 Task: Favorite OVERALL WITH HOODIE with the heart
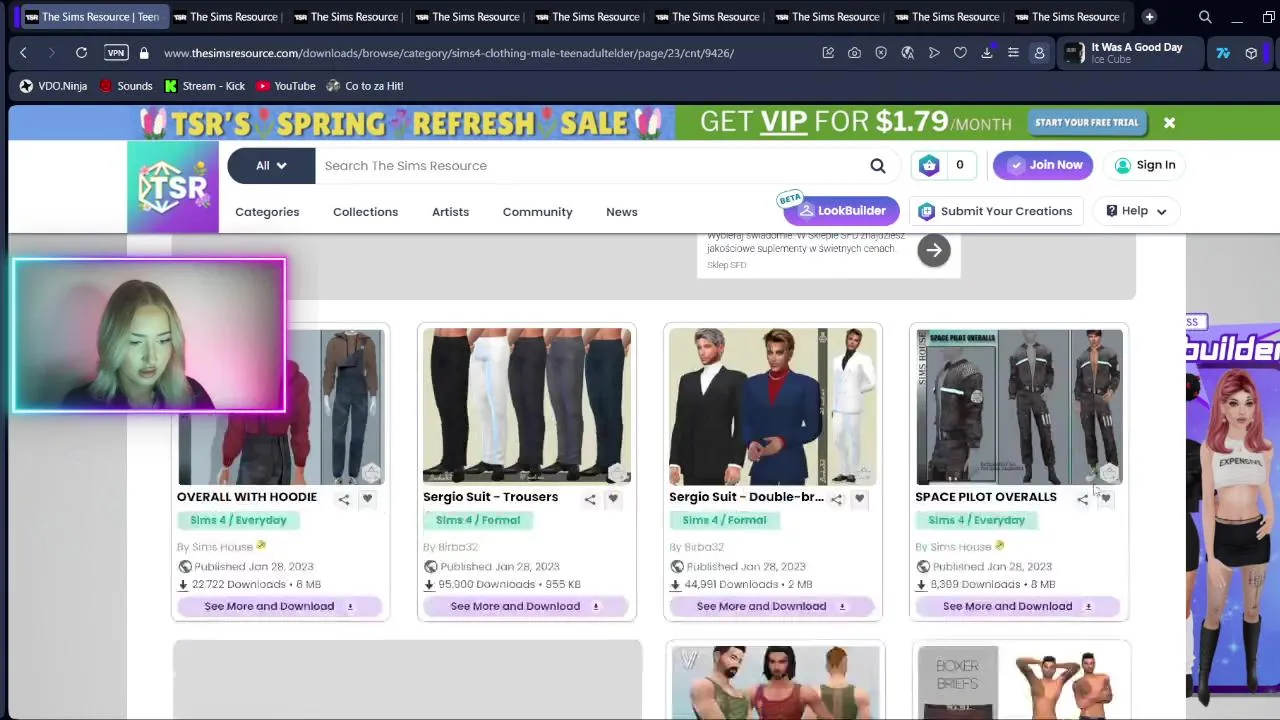click(367, 498)
